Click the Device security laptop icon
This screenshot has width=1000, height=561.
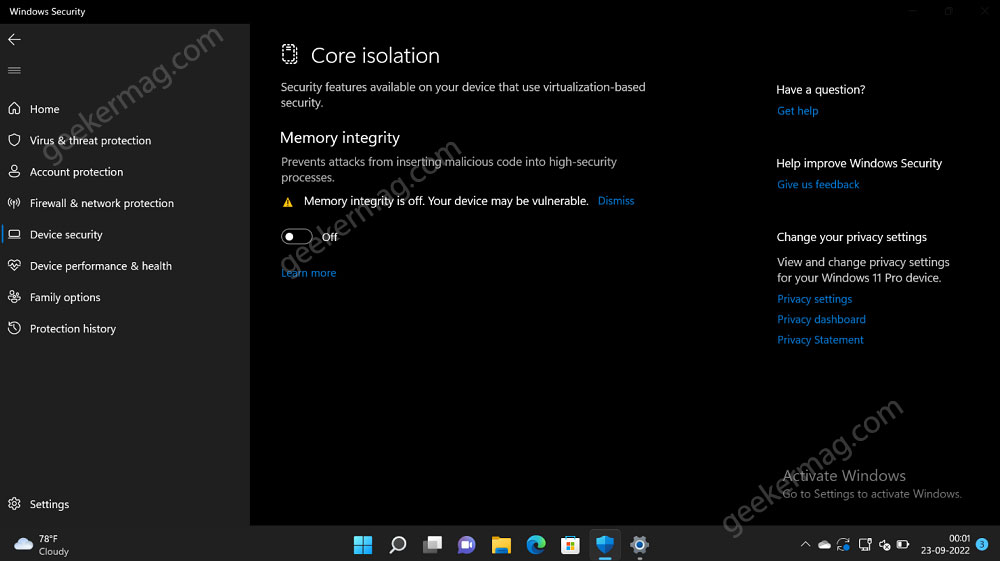click(14, 234)
